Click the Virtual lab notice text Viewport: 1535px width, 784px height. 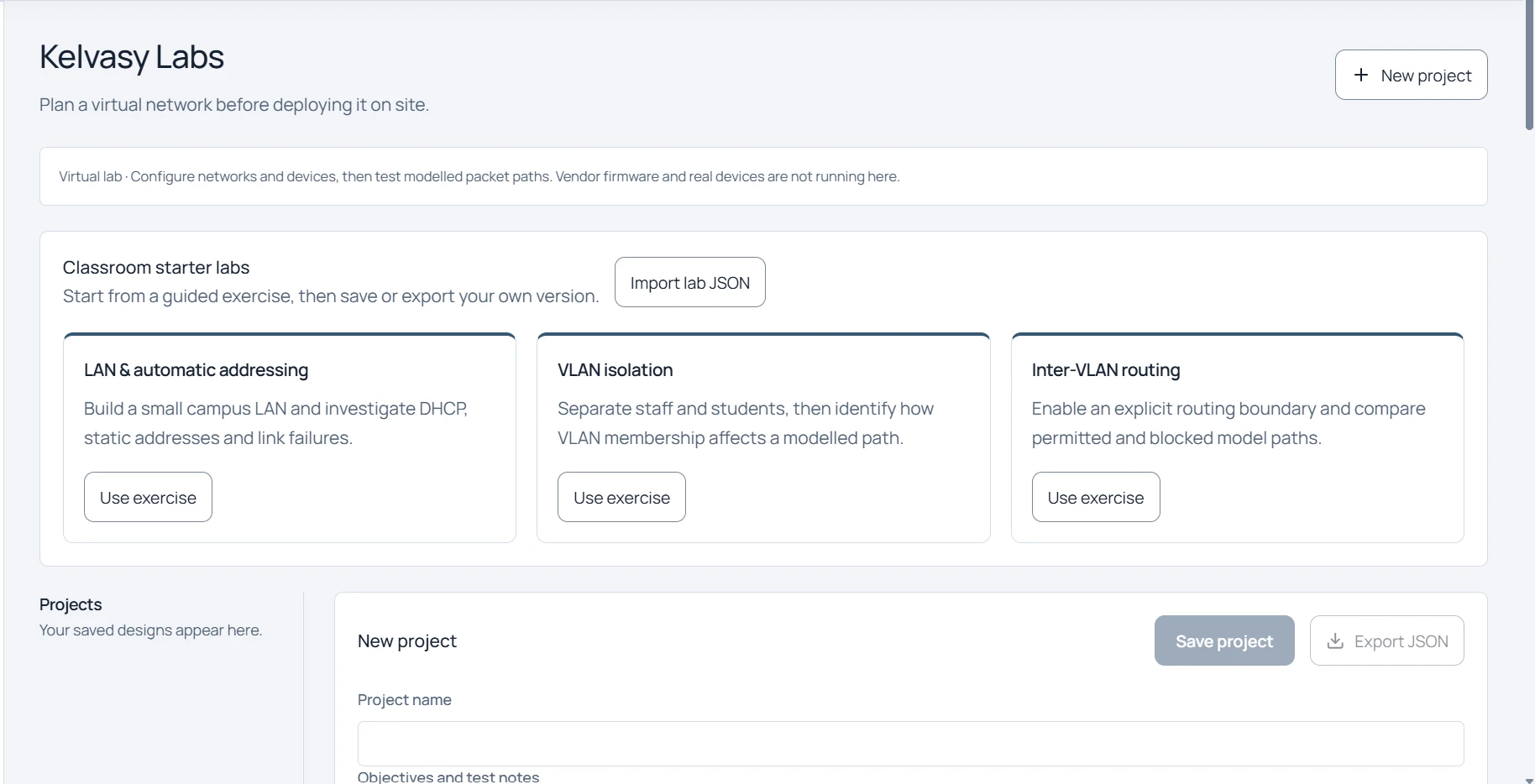click(479, 176)
